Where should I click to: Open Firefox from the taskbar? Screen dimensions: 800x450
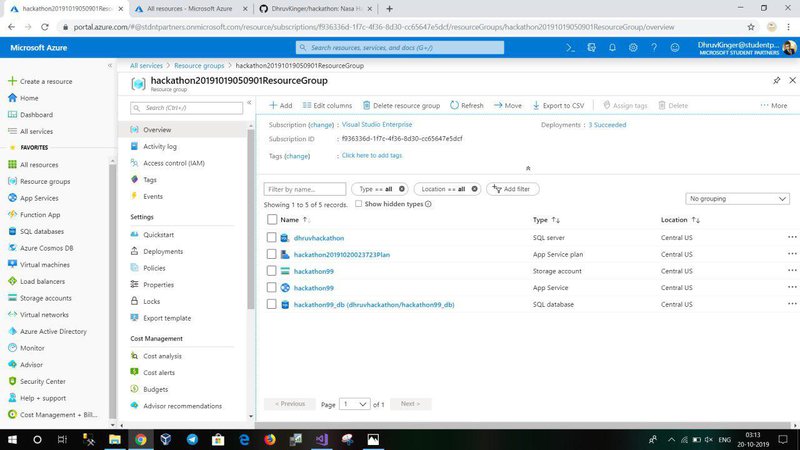270,439
